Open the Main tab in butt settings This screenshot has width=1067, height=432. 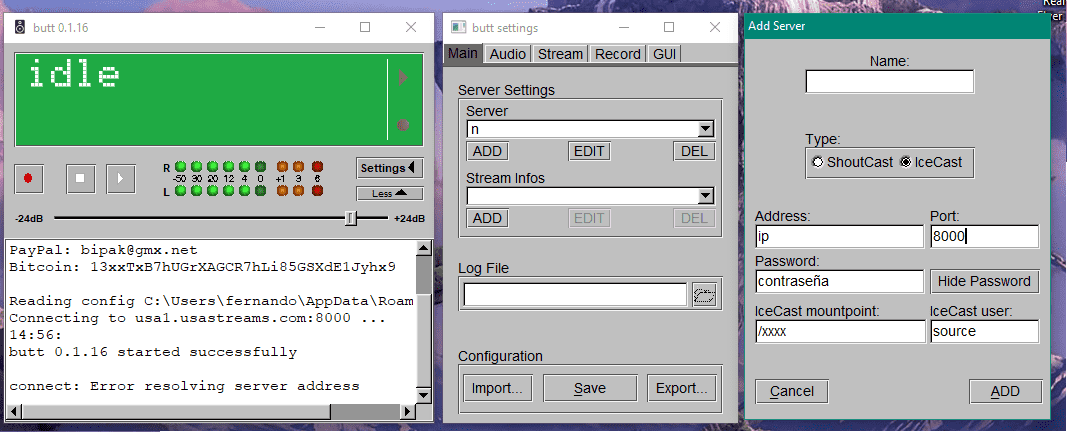click(x=463, y=53)
